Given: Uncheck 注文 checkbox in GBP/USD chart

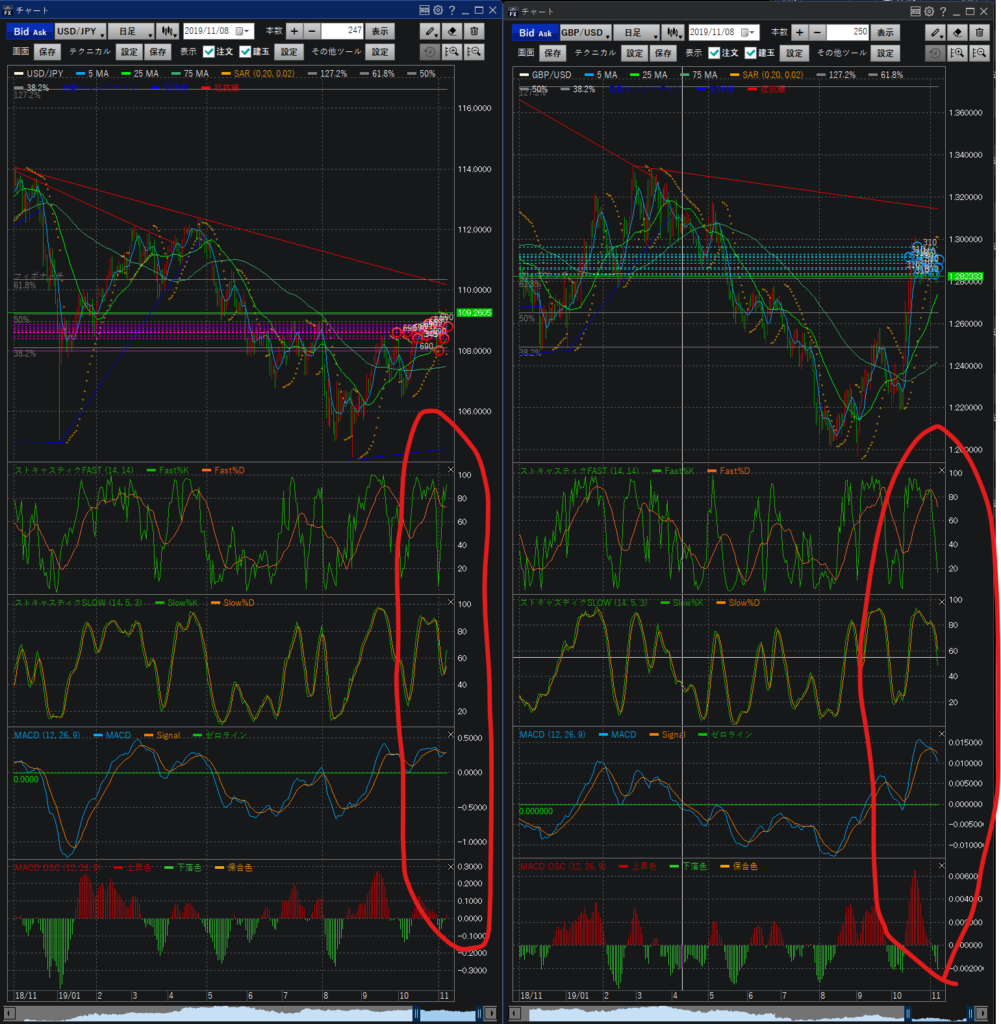Looking at the screenshot, I should click(x=714, y=52).
